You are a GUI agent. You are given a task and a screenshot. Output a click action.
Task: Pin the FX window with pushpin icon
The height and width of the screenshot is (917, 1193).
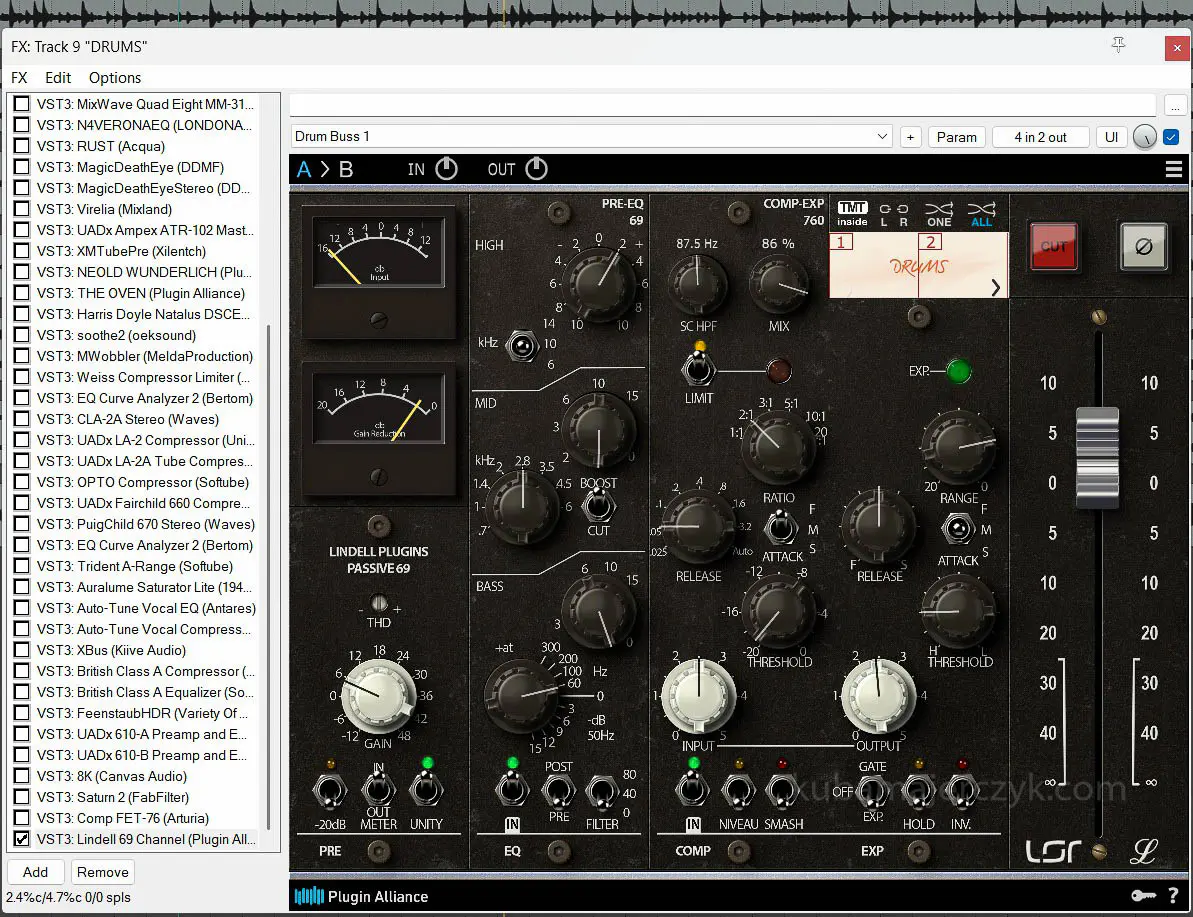1119,46
